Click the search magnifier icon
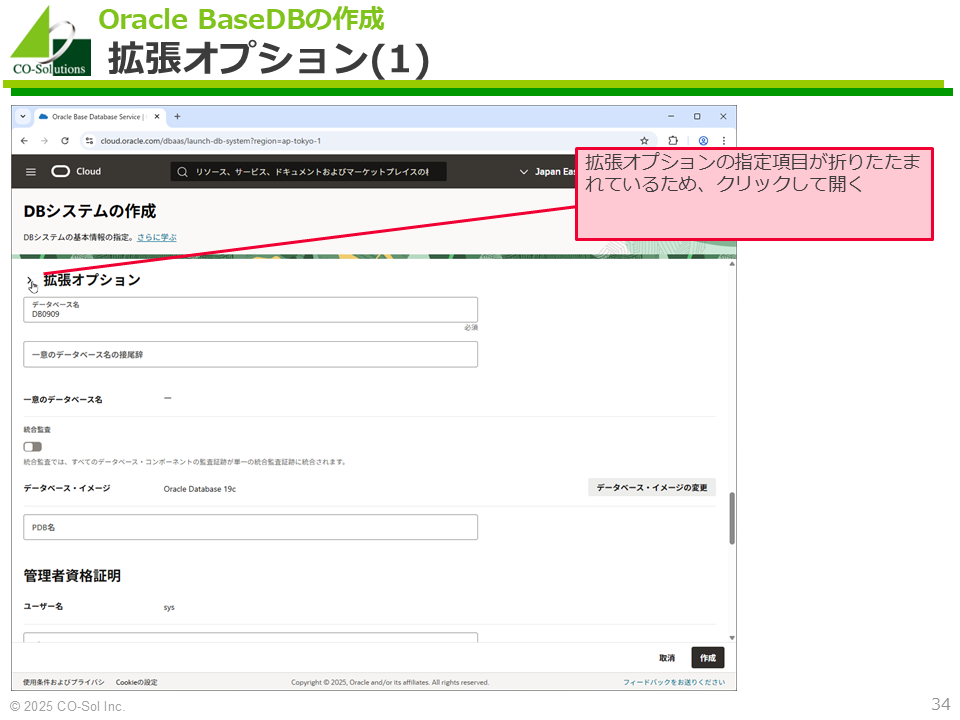Screen dimensions: 960x720 [x=182, y=172]
